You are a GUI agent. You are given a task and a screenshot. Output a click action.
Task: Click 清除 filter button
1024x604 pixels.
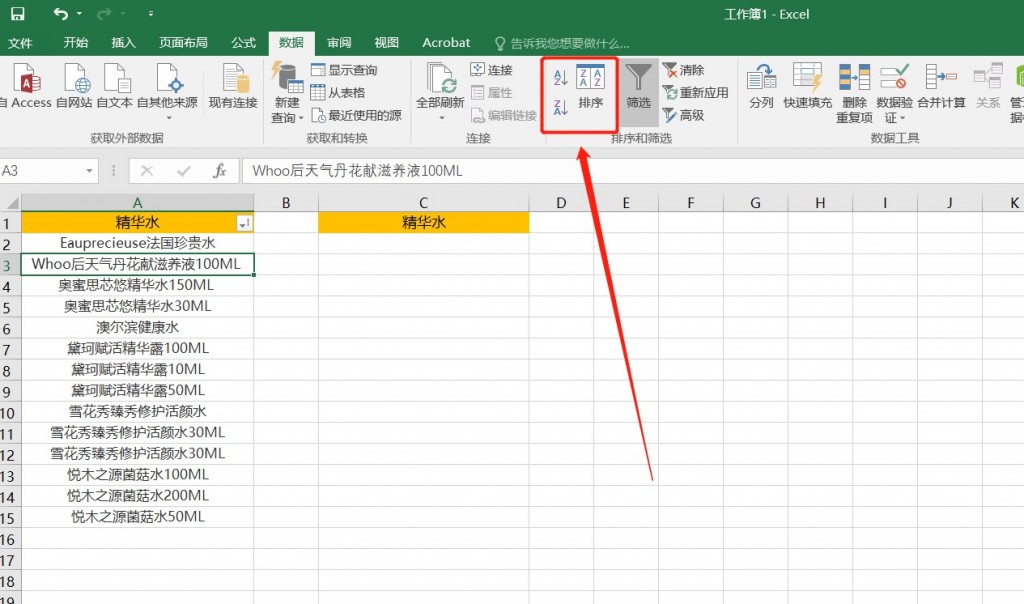point(683,70)
